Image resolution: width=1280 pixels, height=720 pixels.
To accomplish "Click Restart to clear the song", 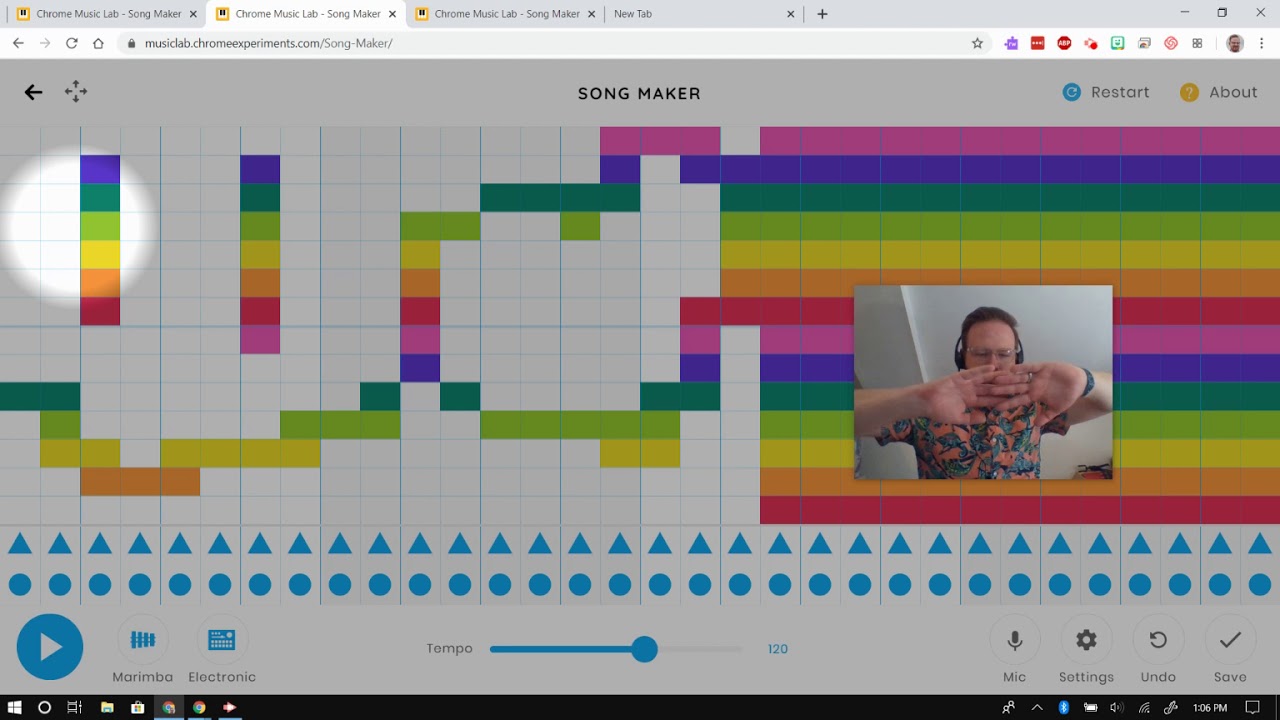I will (x=1106, y=92).
